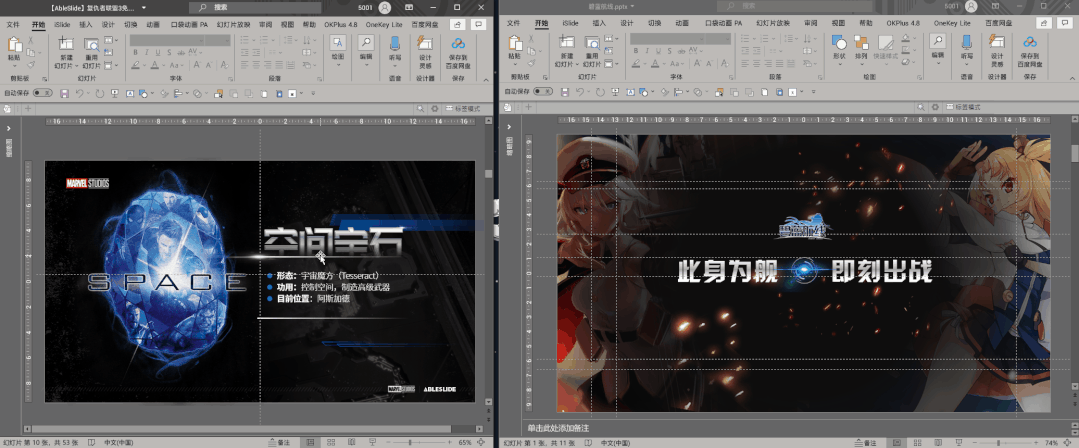Expand Paste options arrow in left window
Screen dimensions: 1079x448
14,65
